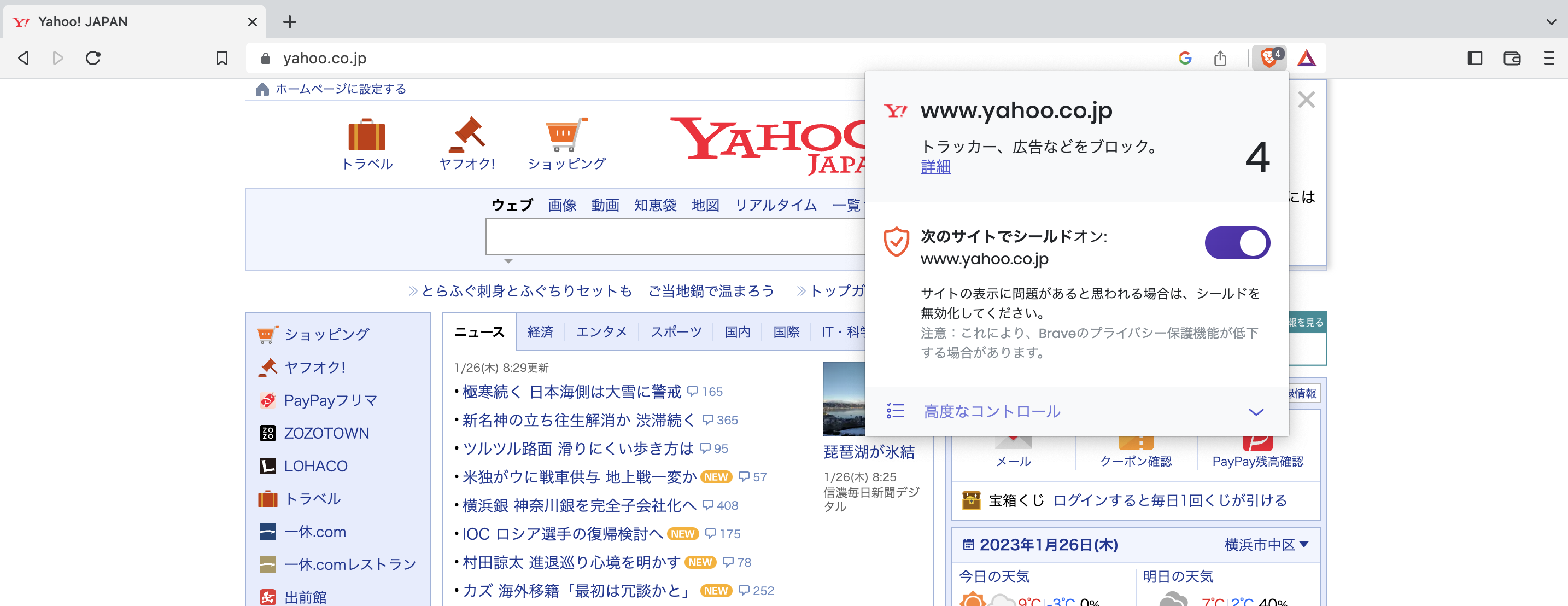
Task: Click the 高度なコントロール list icon
Action: (896, 411)
